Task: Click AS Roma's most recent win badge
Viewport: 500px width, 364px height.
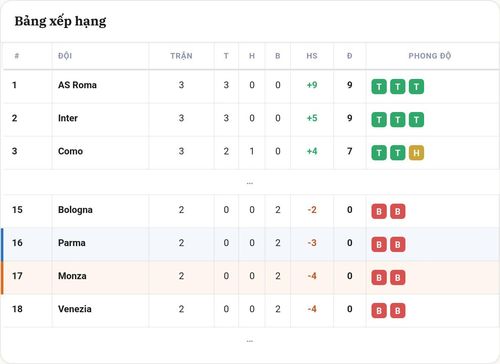Action: (416, 87)
